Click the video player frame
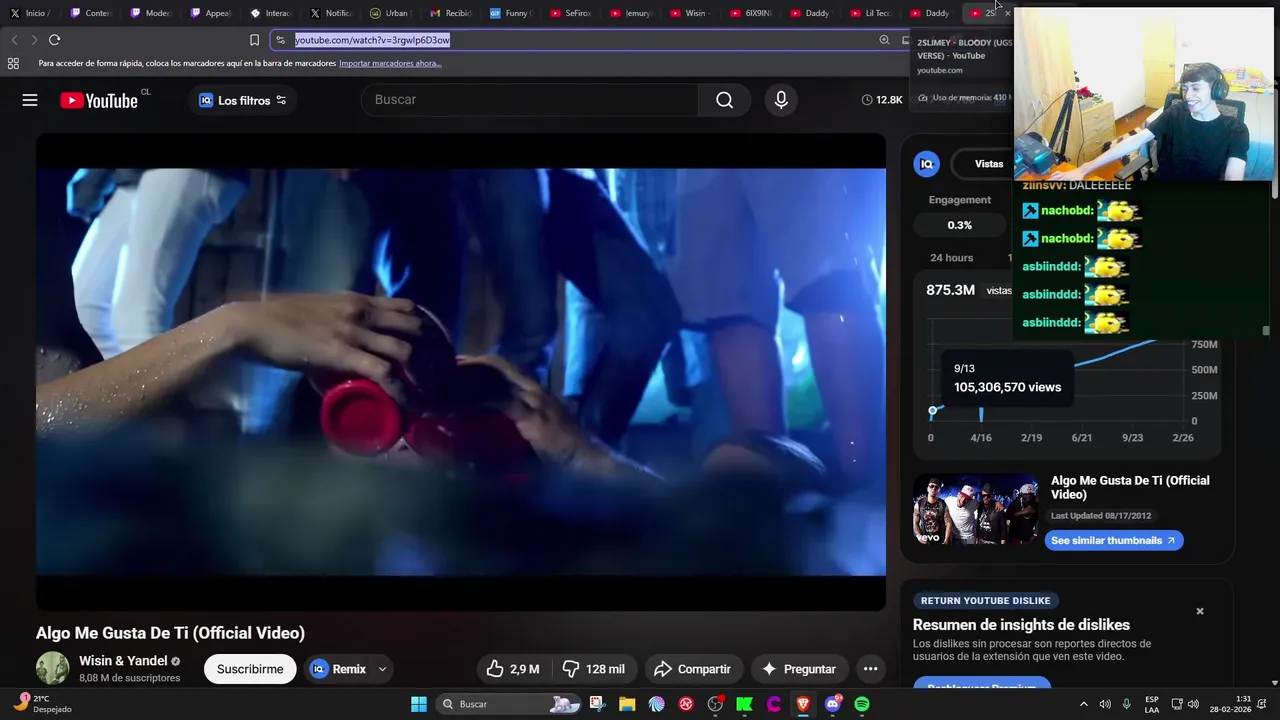This screenshot has width=1280, height=720. 461,372
